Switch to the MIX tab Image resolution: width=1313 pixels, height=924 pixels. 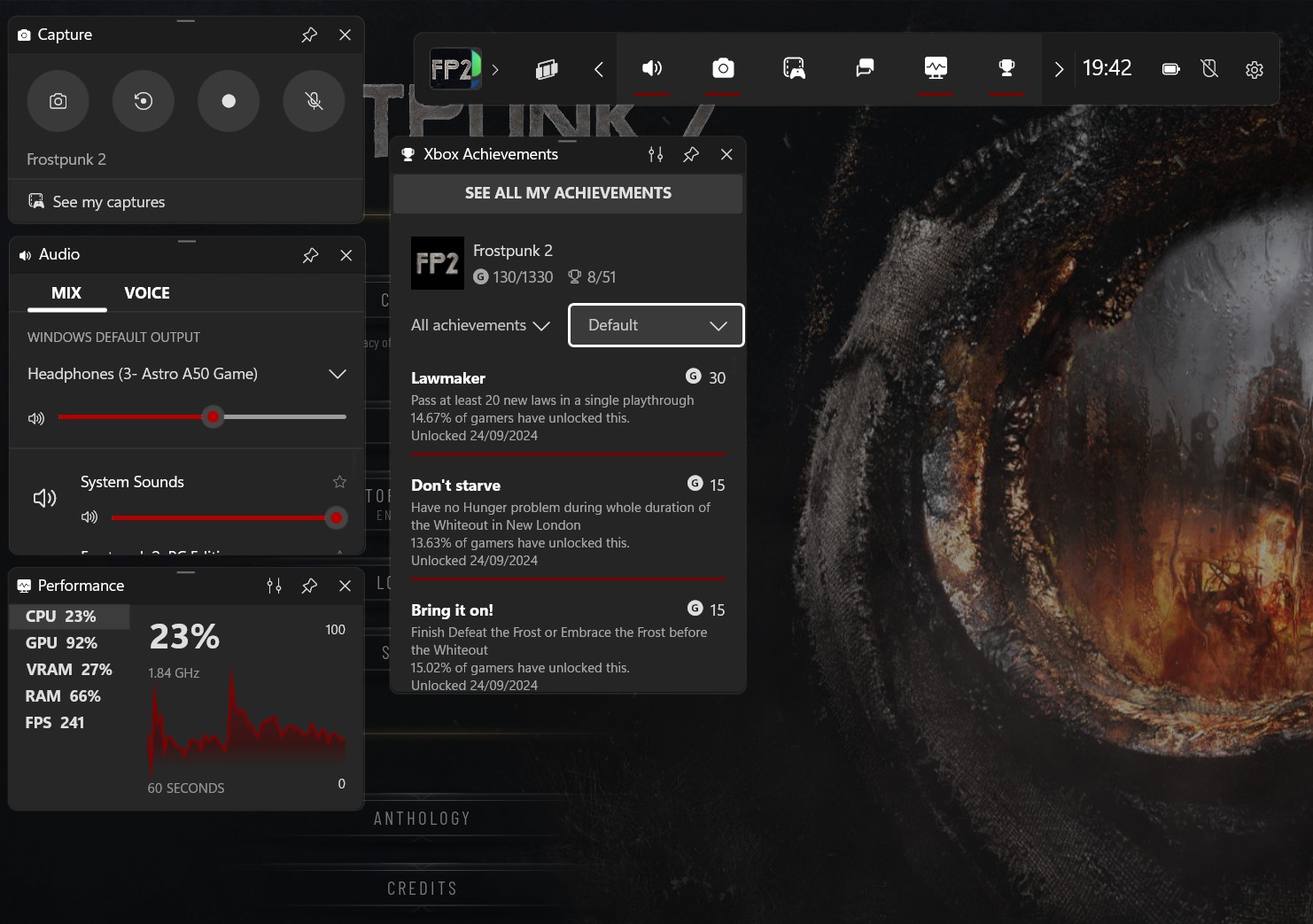pyautogui.click(x=66, y=293)
